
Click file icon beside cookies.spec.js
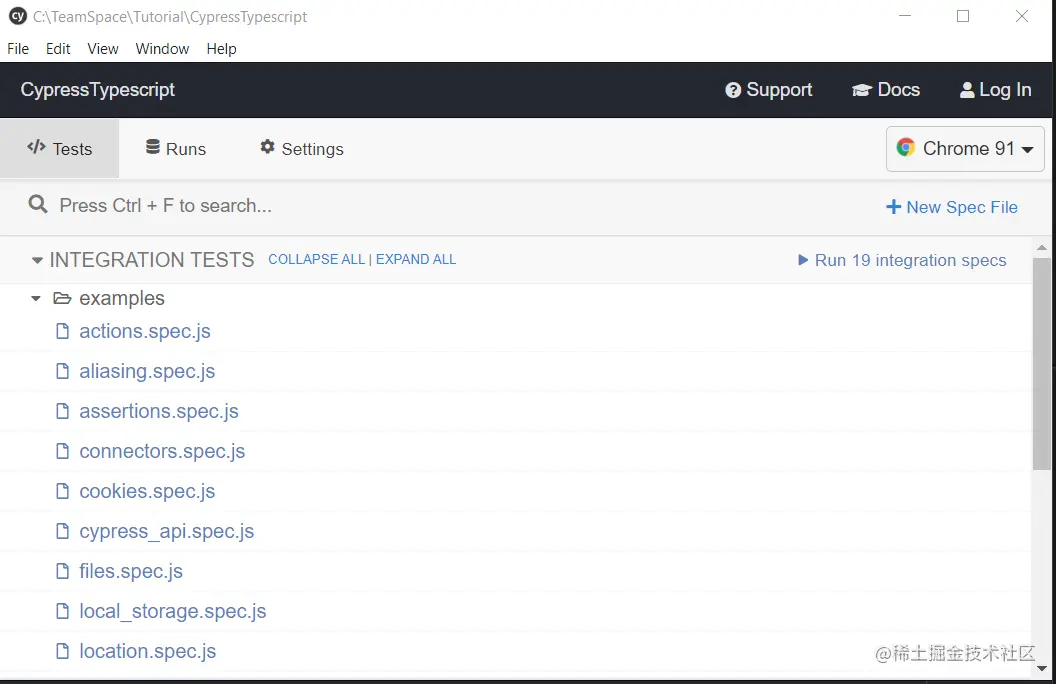click(62, 491)
